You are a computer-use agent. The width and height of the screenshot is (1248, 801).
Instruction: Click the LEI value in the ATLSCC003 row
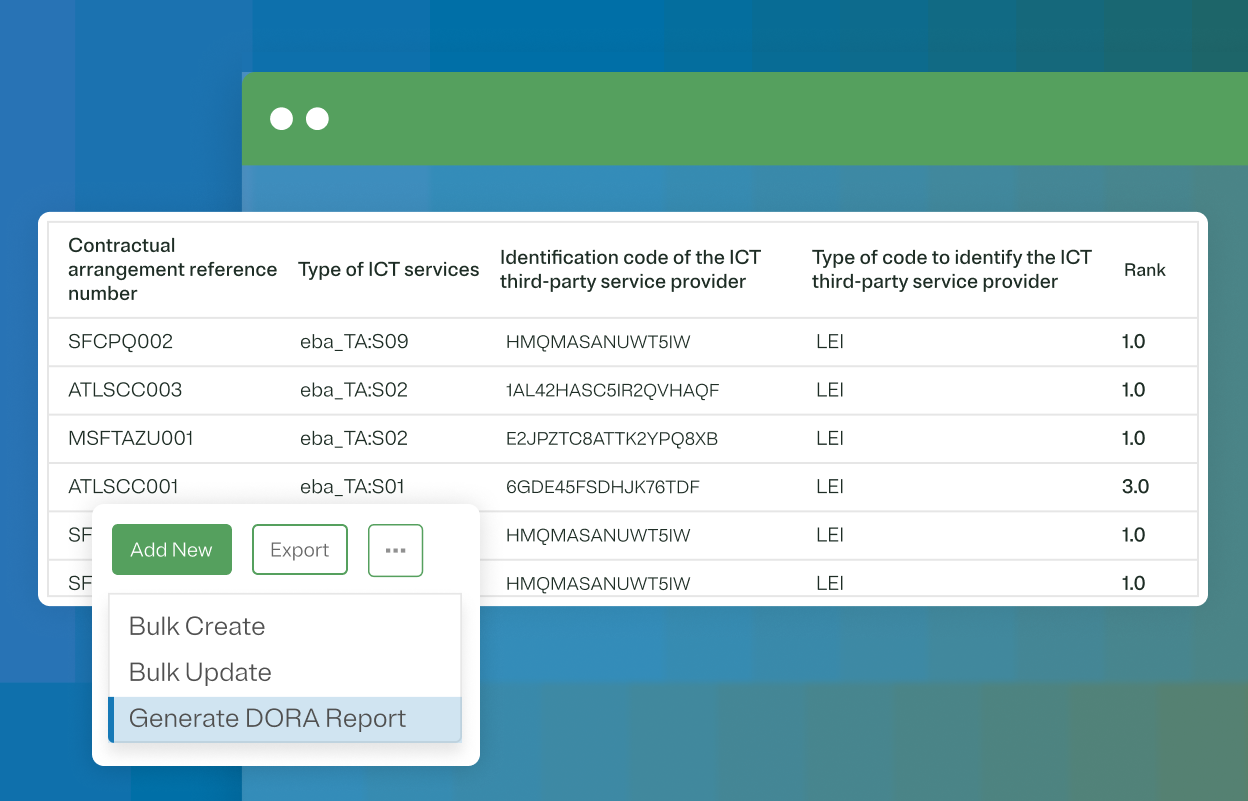829,390
